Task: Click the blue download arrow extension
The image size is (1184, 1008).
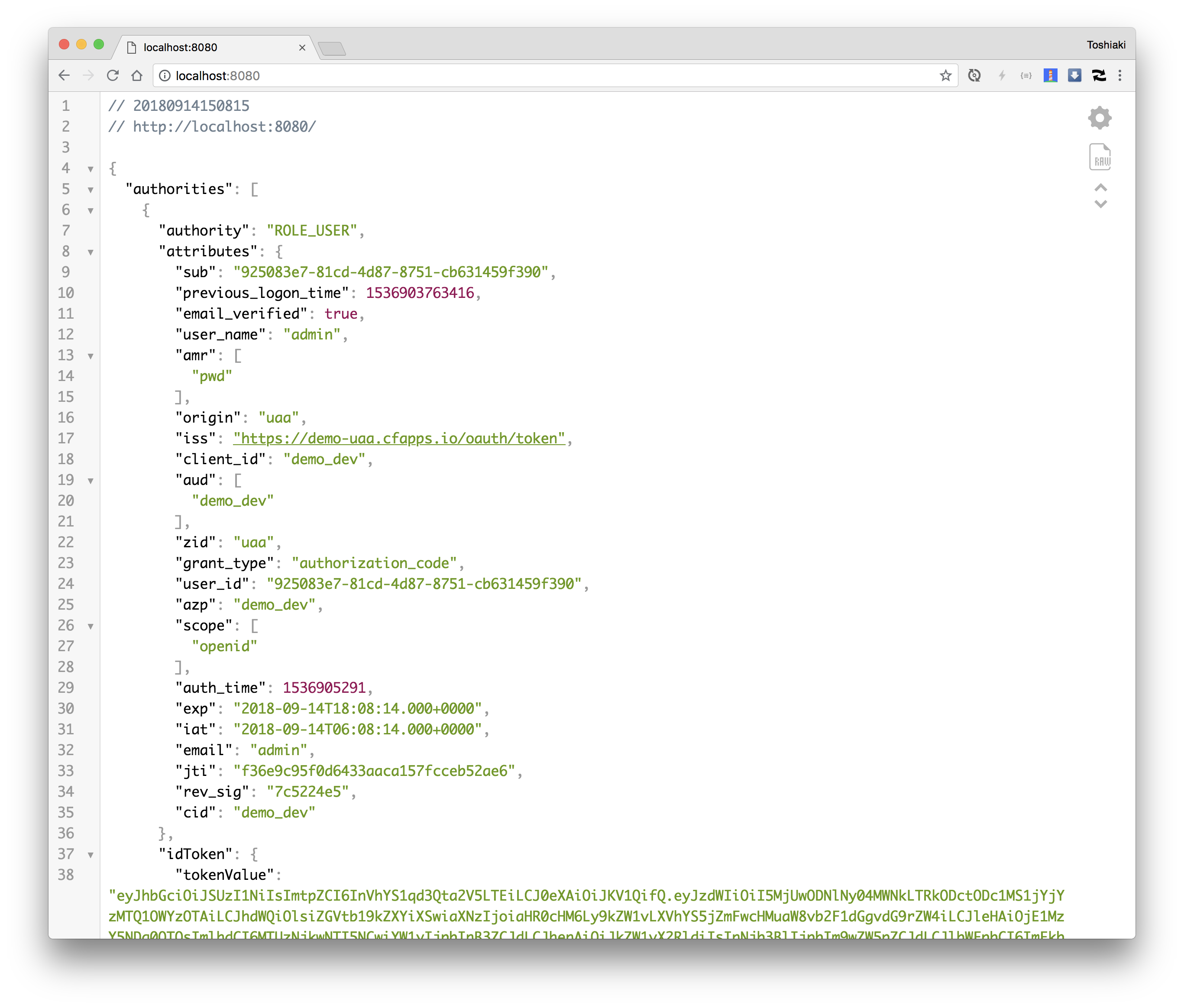Action: click(1074, 75)
